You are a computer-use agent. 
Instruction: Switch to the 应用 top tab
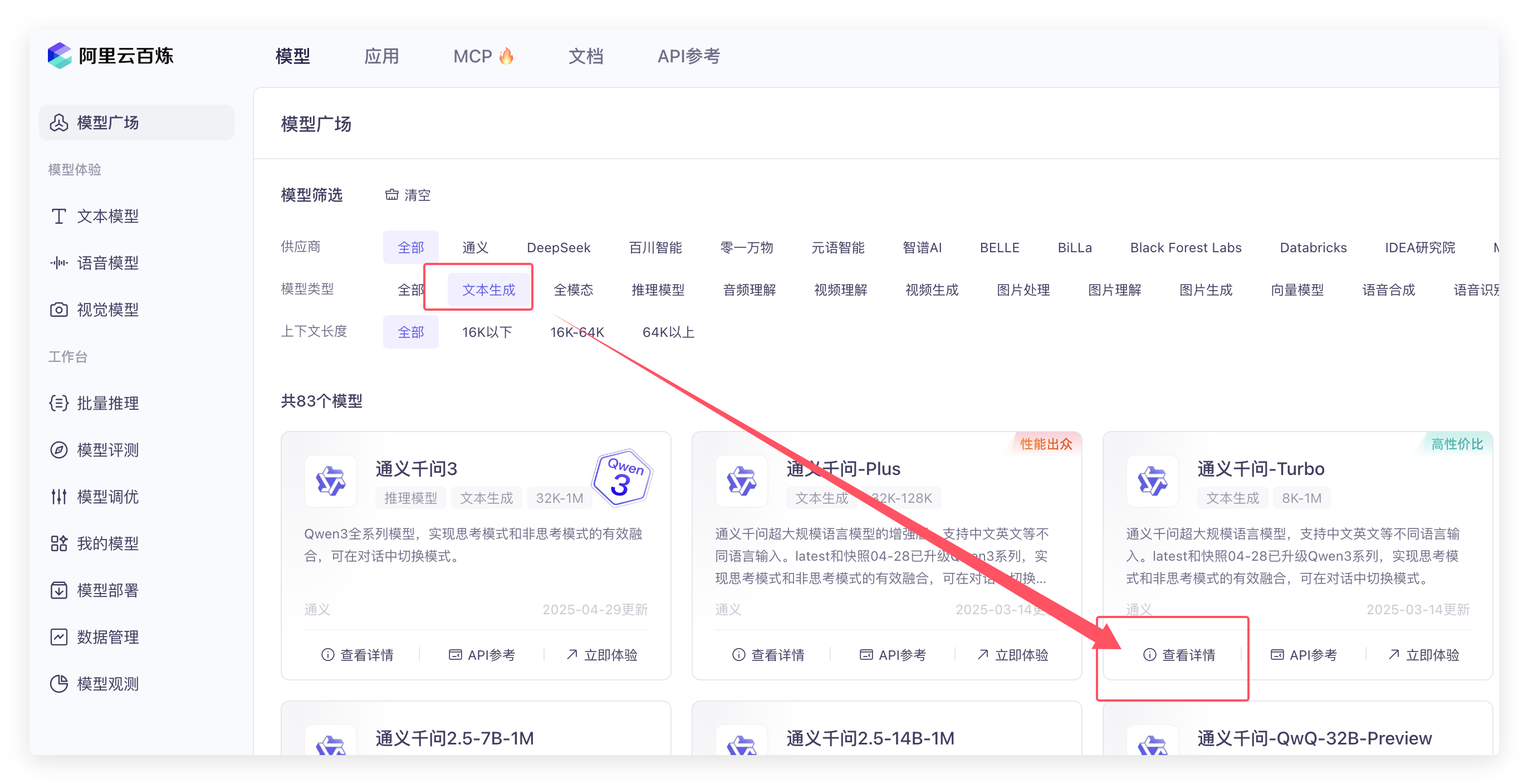click(x=381, y=56)
